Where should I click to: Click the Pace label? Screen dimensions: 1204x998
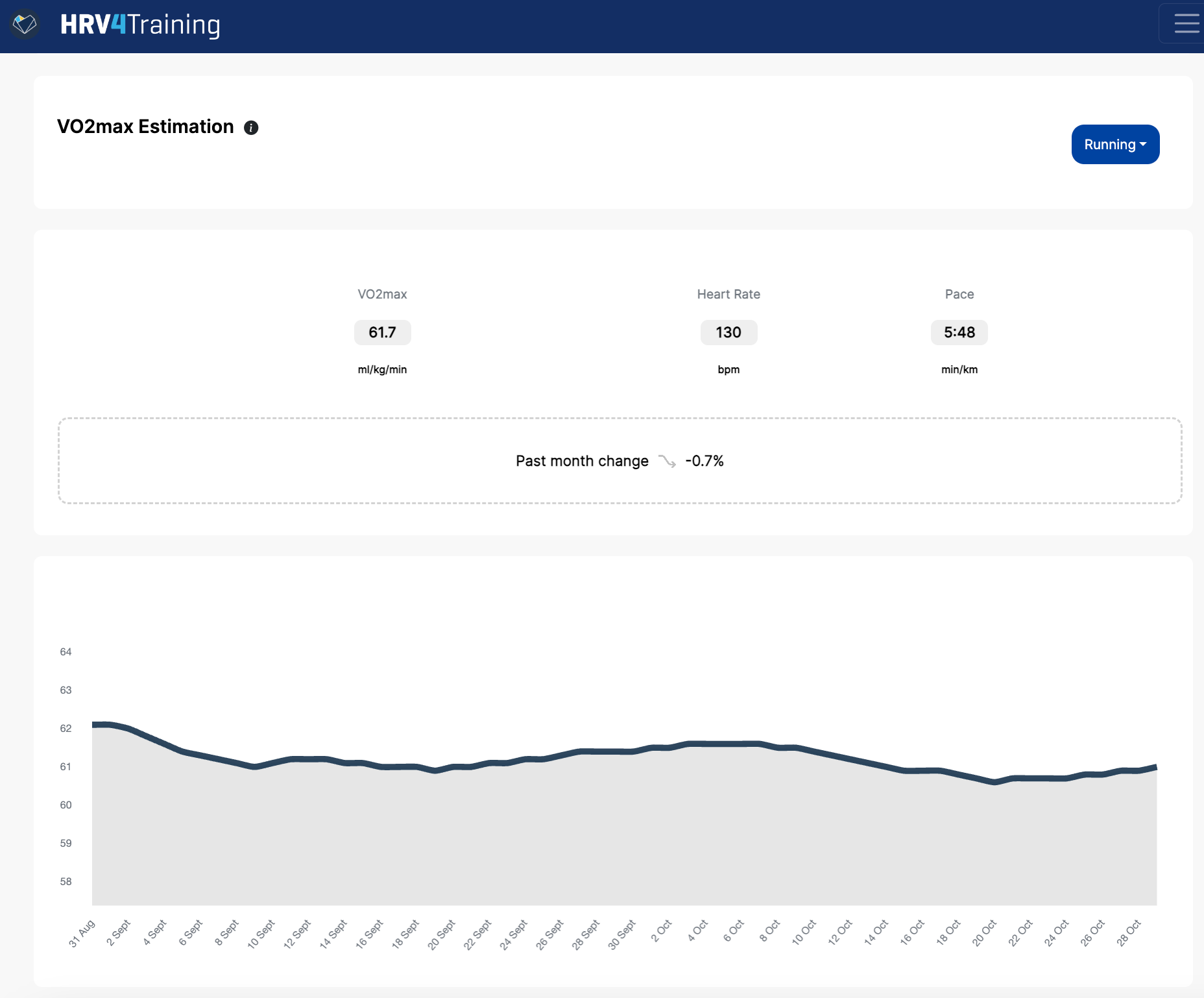(959, 294)
